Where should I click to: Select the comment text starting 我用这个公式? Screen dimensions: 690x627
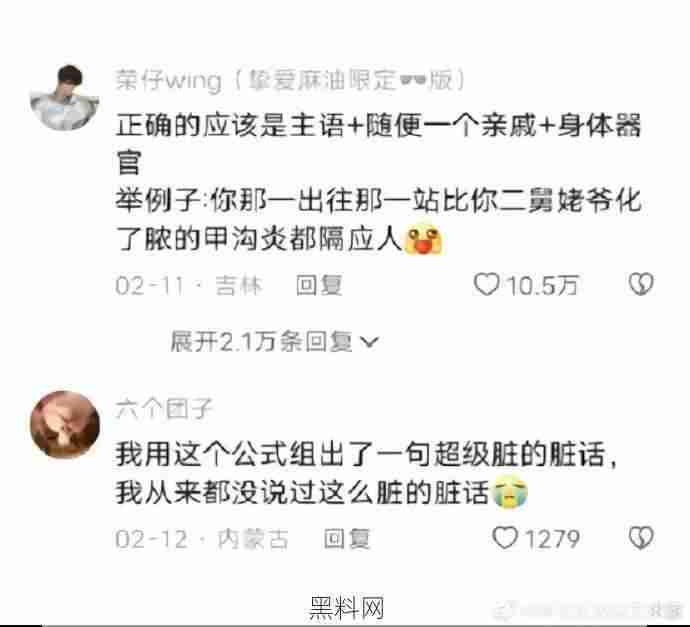[x=366, y=473]
